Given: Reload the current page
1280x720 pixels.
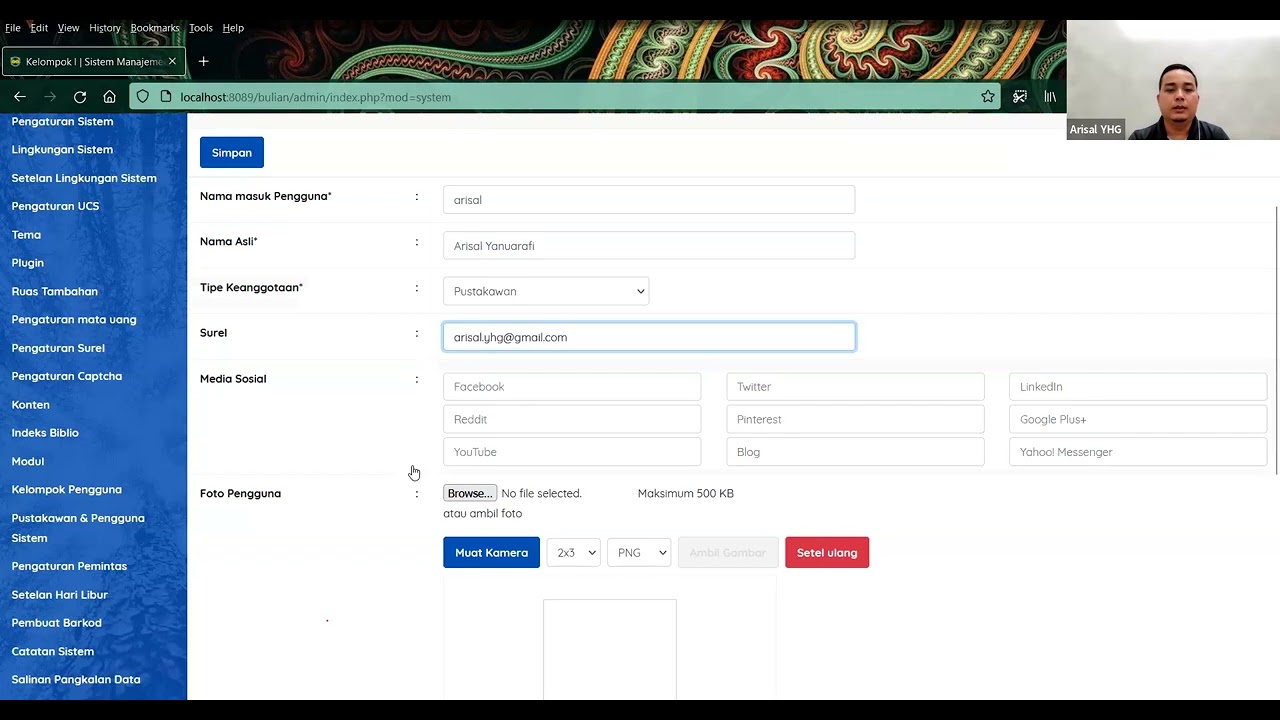Looking at the screenshot, I should (80, 97).
